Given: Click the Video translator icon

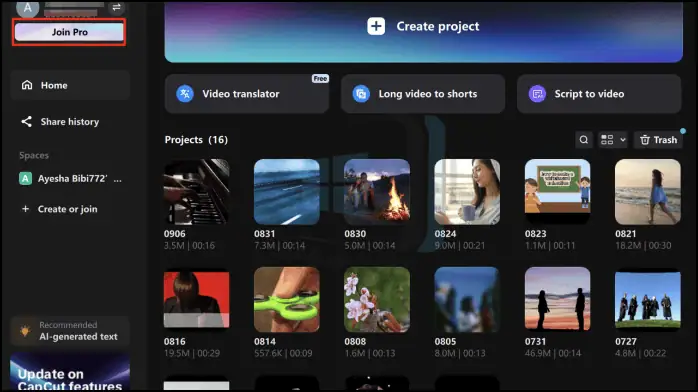Looking at the screenshot, I should point(185,94).
